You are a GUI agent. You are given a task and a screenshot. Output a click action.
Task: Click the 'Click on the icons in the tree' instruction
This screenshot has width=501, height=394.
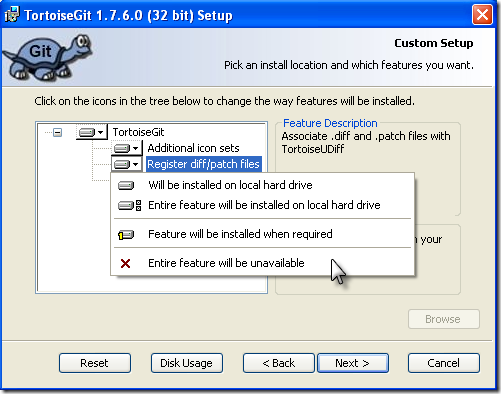tap(224, 101)
